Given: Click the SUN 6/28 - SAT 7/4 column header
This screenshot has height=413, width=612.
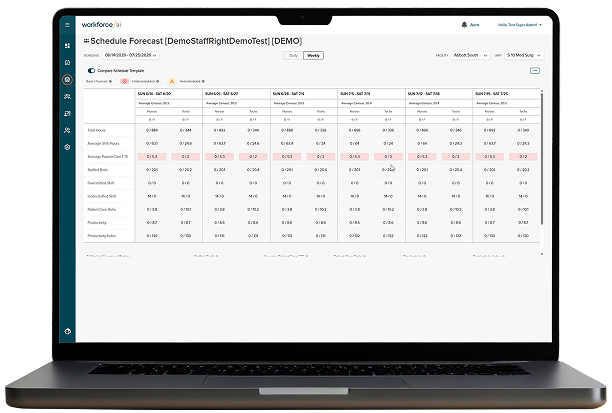Looking at the screenshot, I should pyautogui.click(x=288, y=94).
